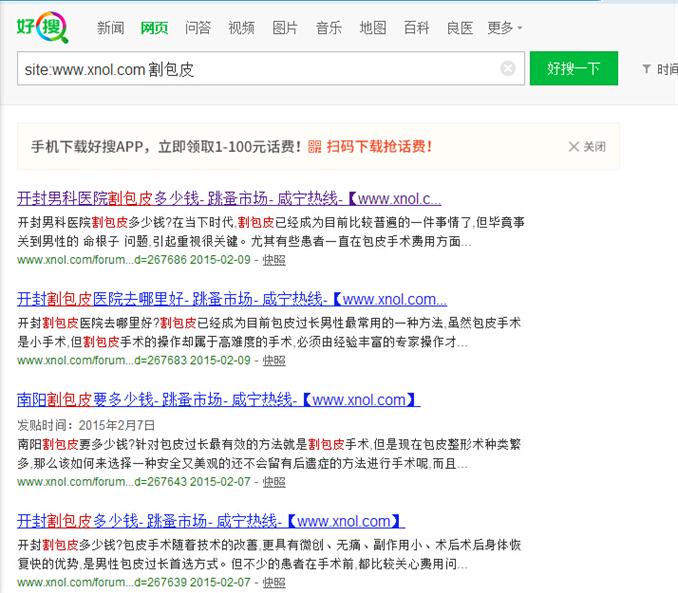Image resolution: width=678 pixels, height=593 pixels.
Task: Open result 开封割包皮多少钱
Action: 211,521
